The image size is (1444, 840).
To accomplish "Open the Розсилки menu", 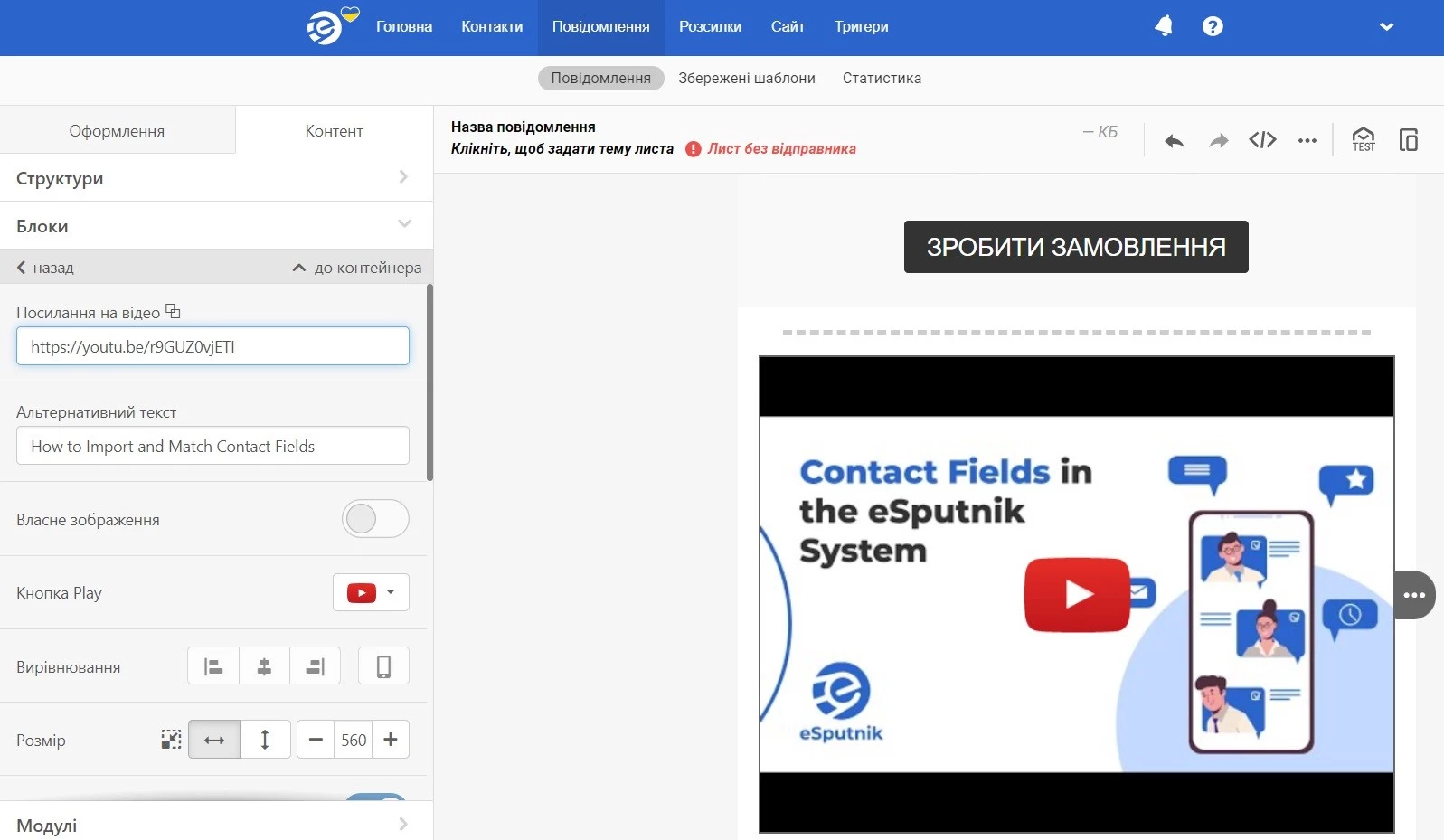I will click(x=711, y=27).
